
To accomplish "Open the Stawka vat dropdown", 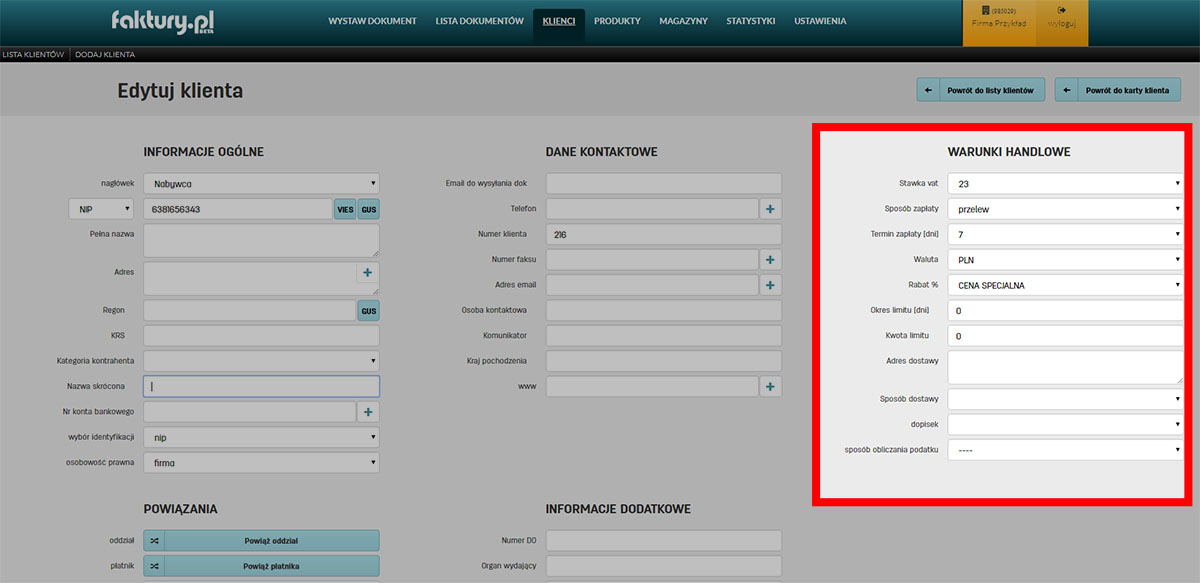I will (x=1064, y=184).
